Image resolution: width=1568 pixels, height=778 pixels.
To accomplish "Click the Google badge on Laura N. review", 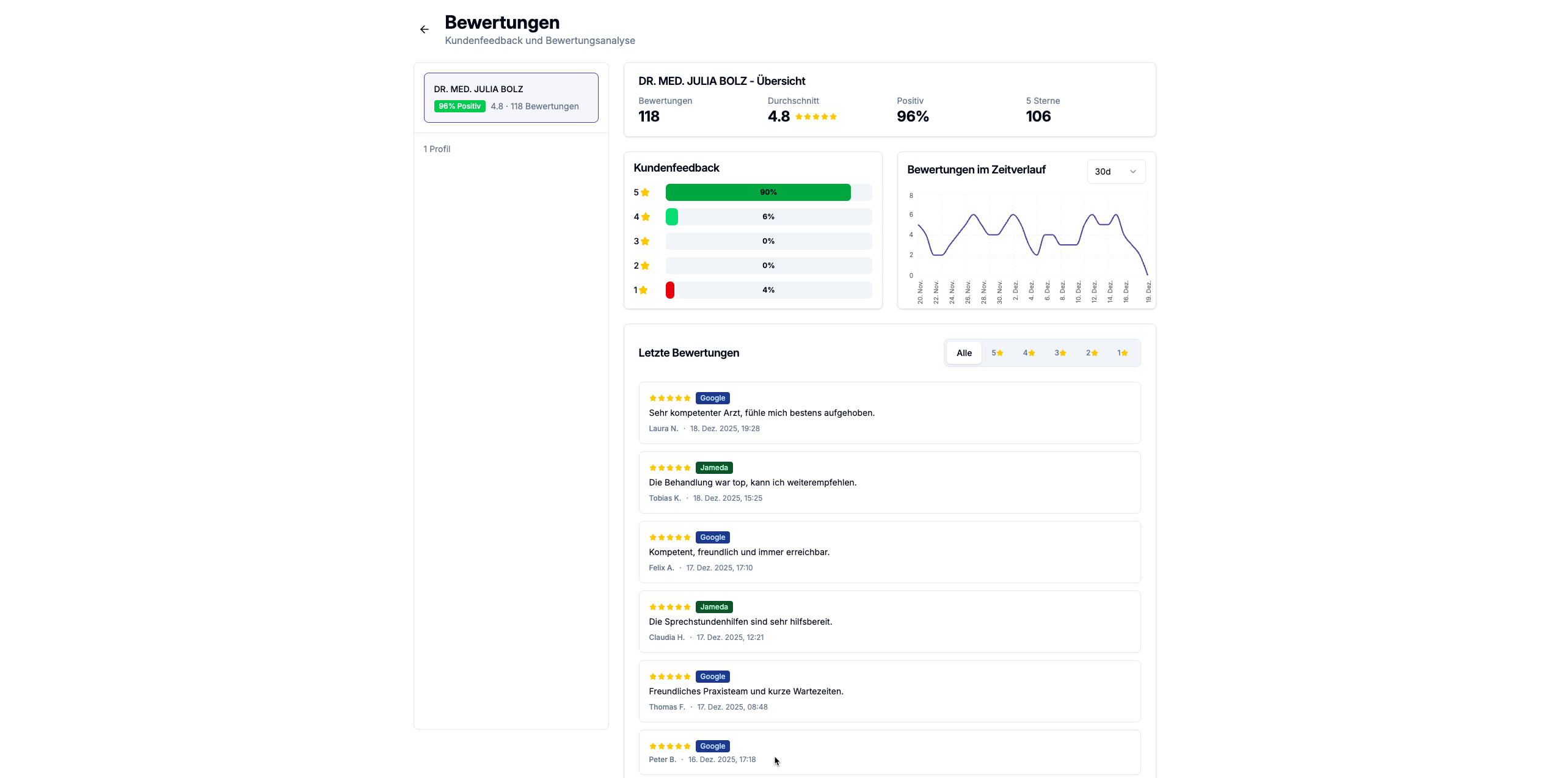I will point(712,398).
